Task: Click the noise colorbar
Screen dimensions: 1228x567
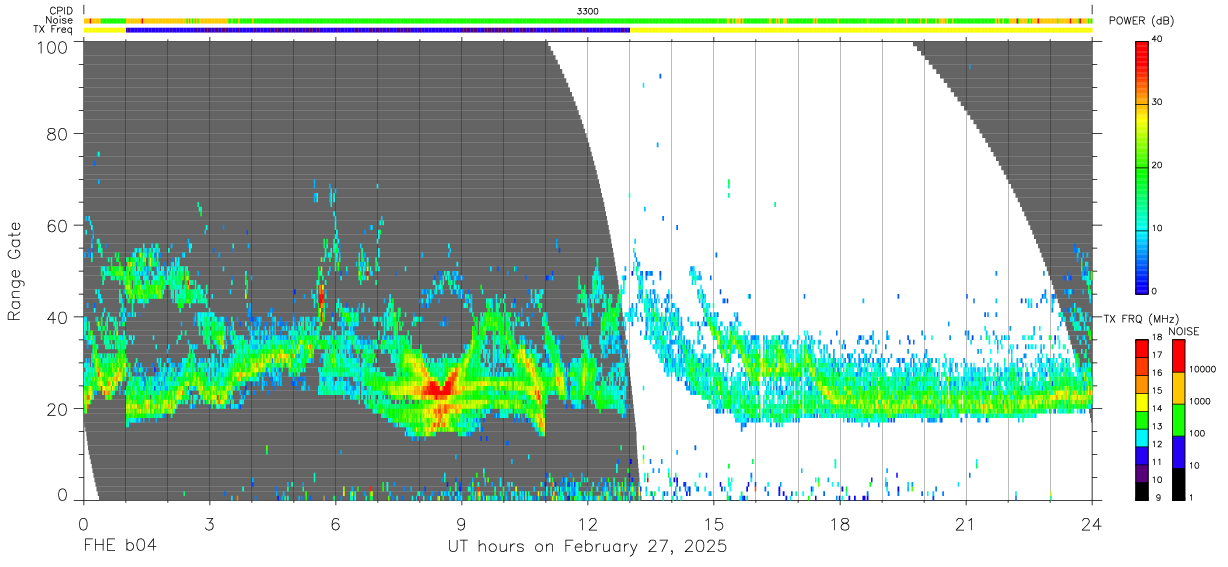Action: [x=1178, y=419]
